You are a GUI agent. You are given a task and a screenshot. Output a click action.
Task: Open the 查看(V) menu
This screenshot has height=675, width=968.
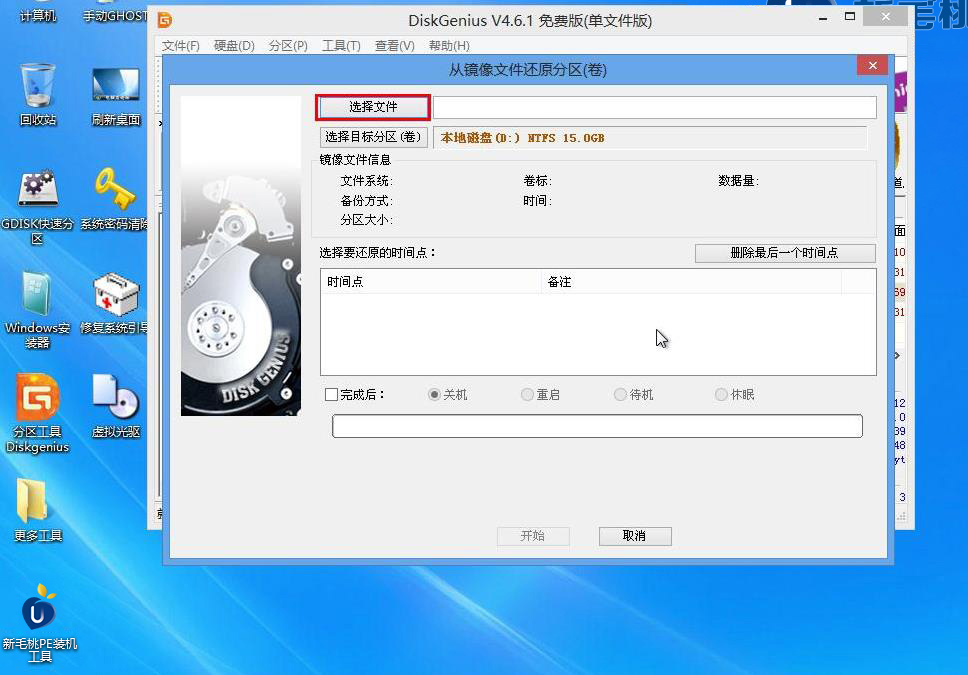click(x=394, y=46)
